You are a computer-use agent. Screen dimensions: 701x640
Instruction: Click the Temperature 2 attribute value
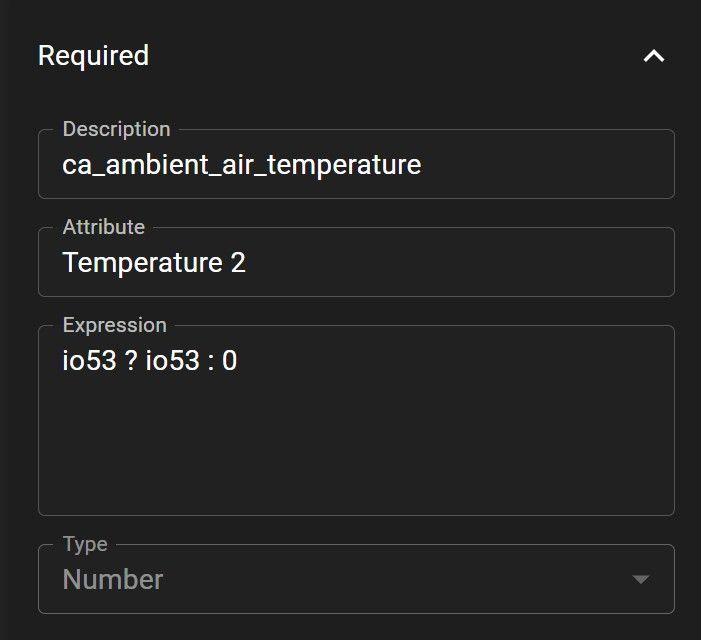tap(154, 263)
